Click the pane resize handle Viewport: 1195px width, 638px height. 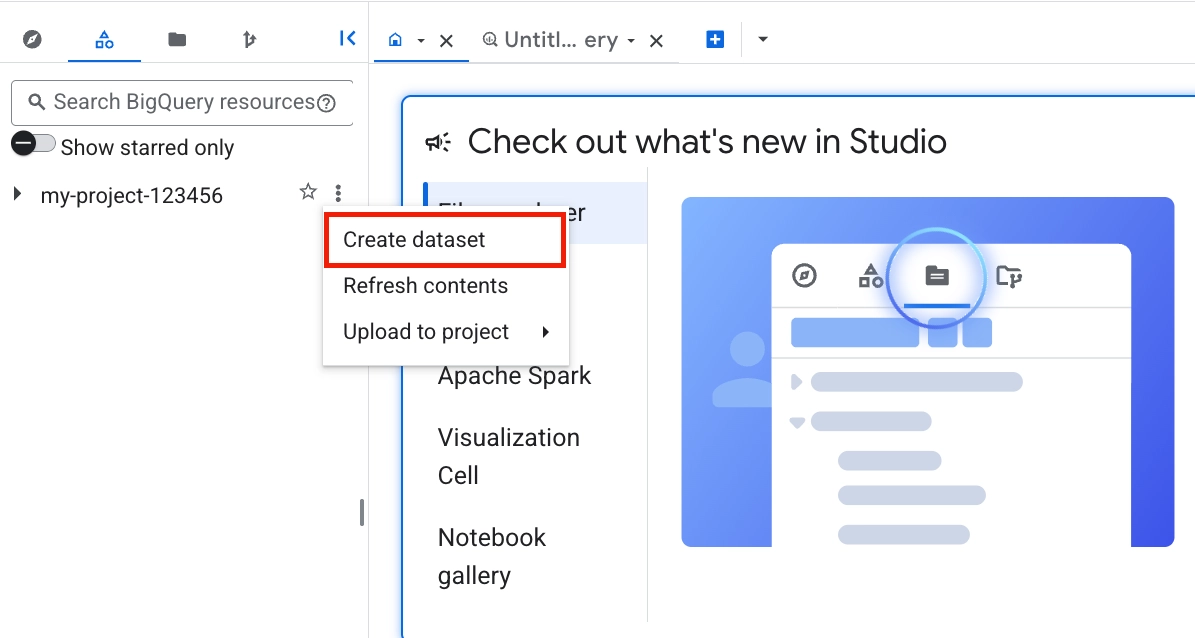362,512
